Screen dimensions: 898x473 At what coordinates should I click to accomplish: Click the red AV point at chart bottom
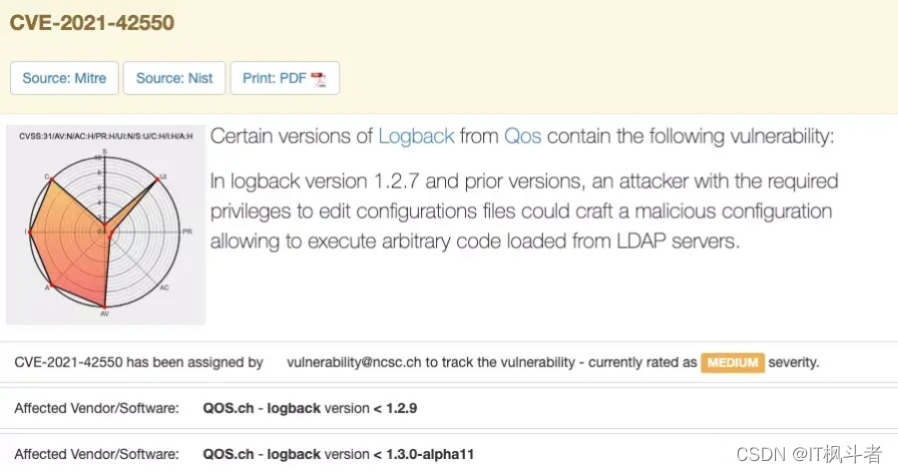click(x=104, y=307)
